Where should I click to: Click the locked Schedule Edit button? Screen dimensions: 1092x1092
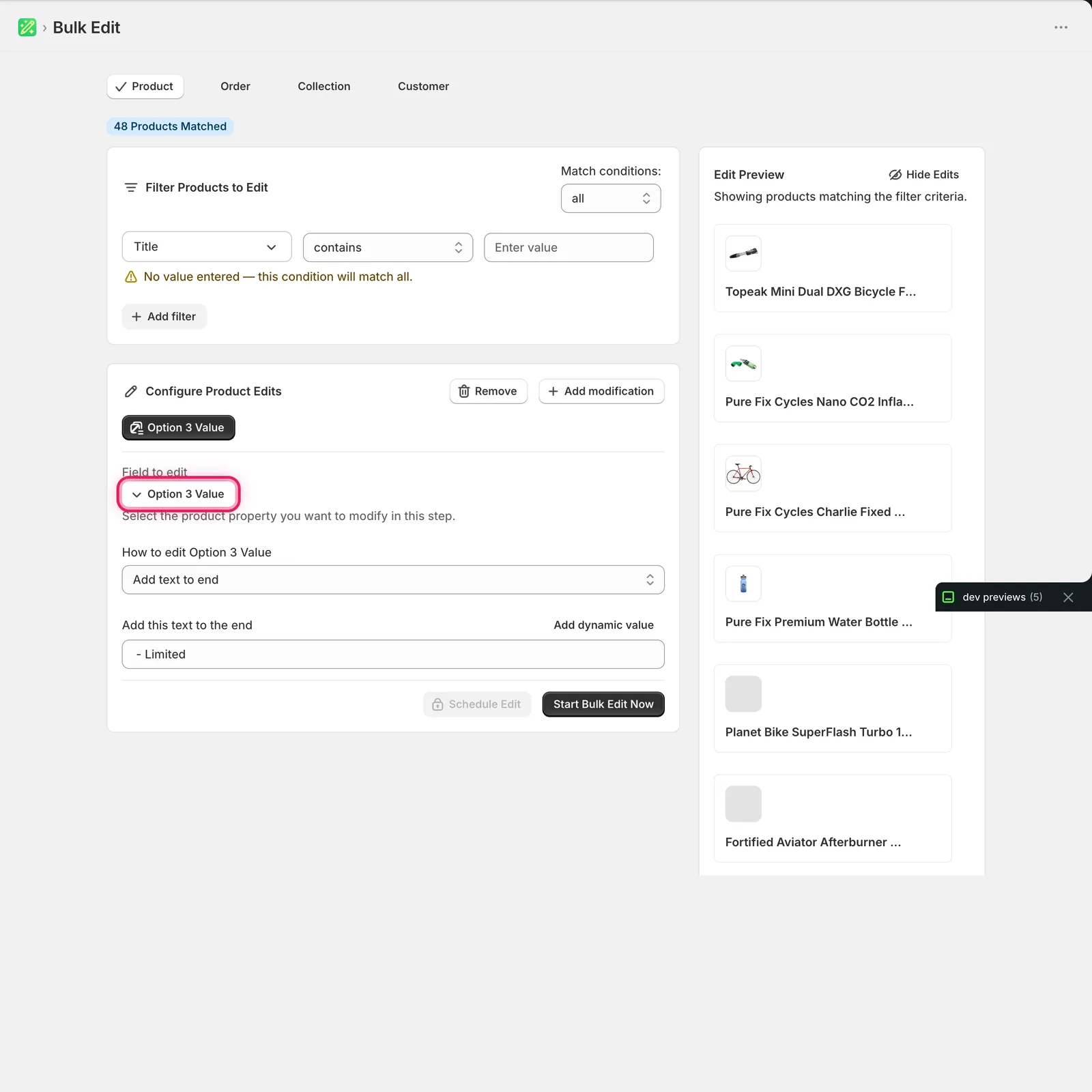(477, 704)
